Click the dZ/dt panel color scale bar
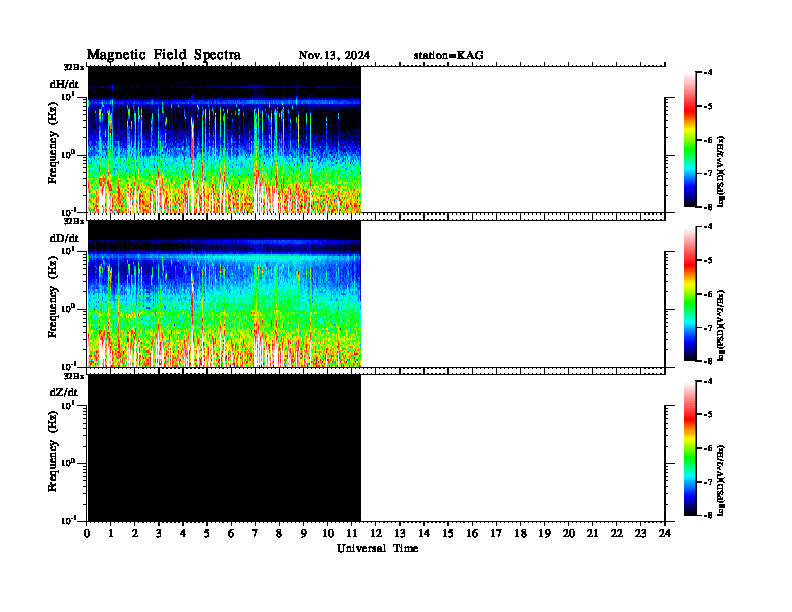Viewport: 792px width, 612px height. tap(690, 448)
